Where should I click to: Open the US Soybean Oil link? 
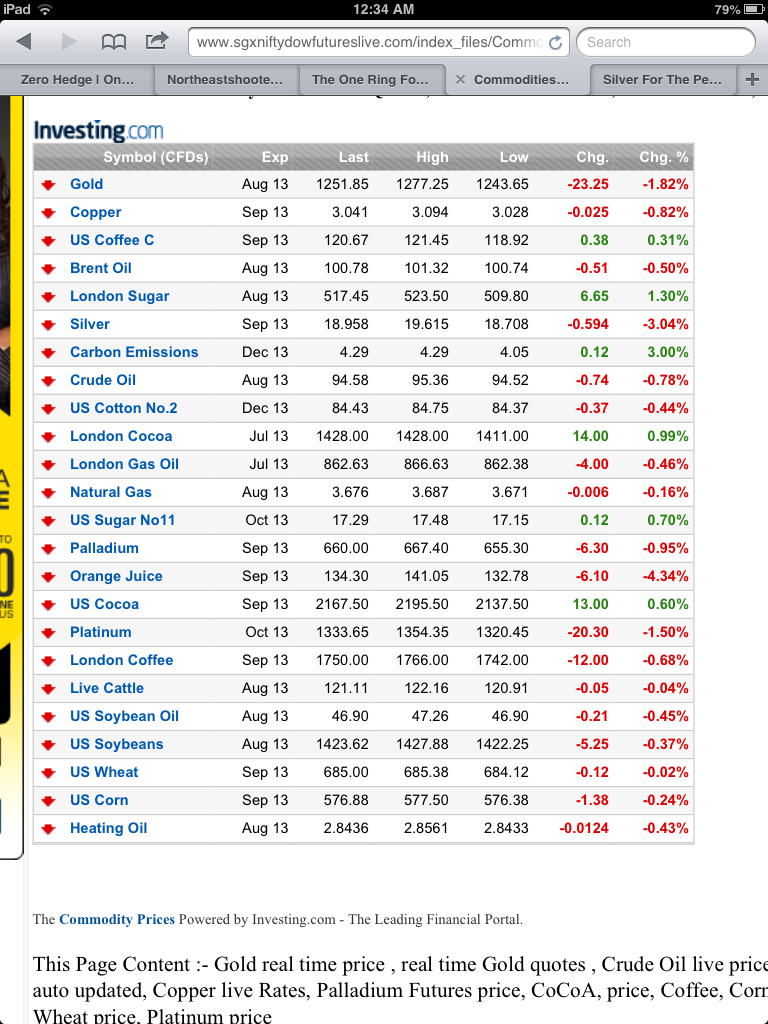124,716
